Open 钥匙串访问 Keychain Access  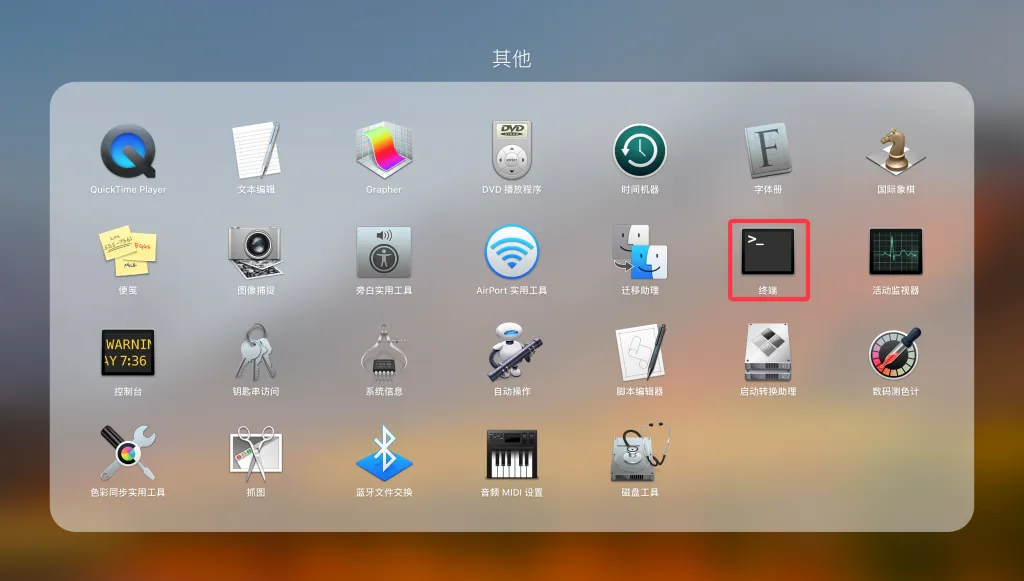point(256,353)
